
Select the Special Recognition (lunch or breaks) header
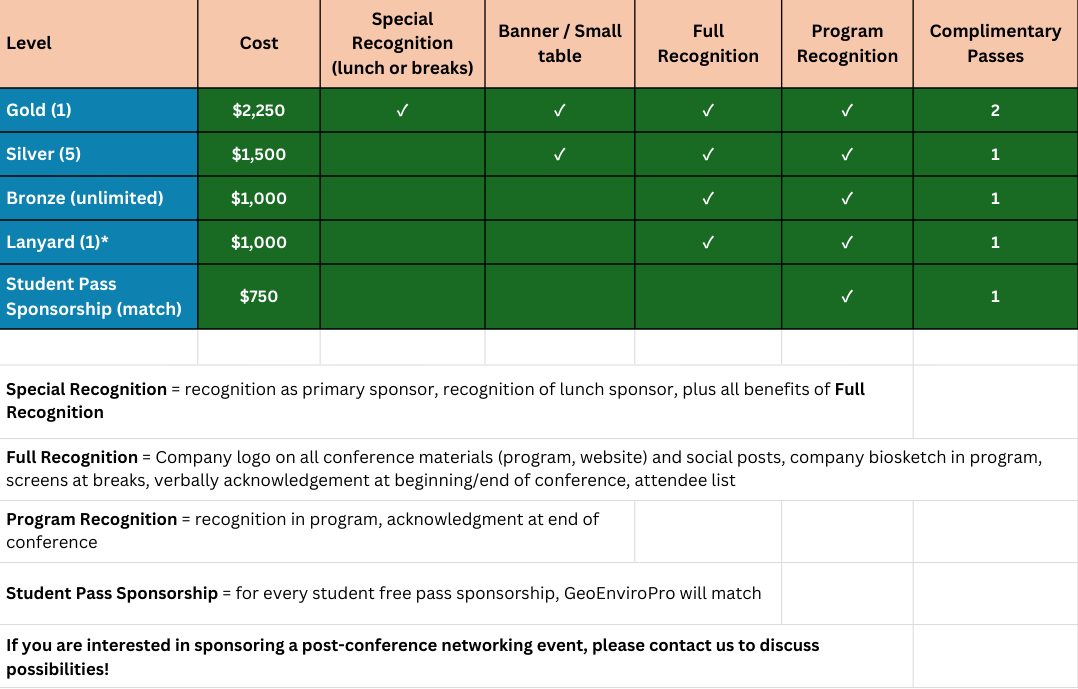click(x=402, y=44)
